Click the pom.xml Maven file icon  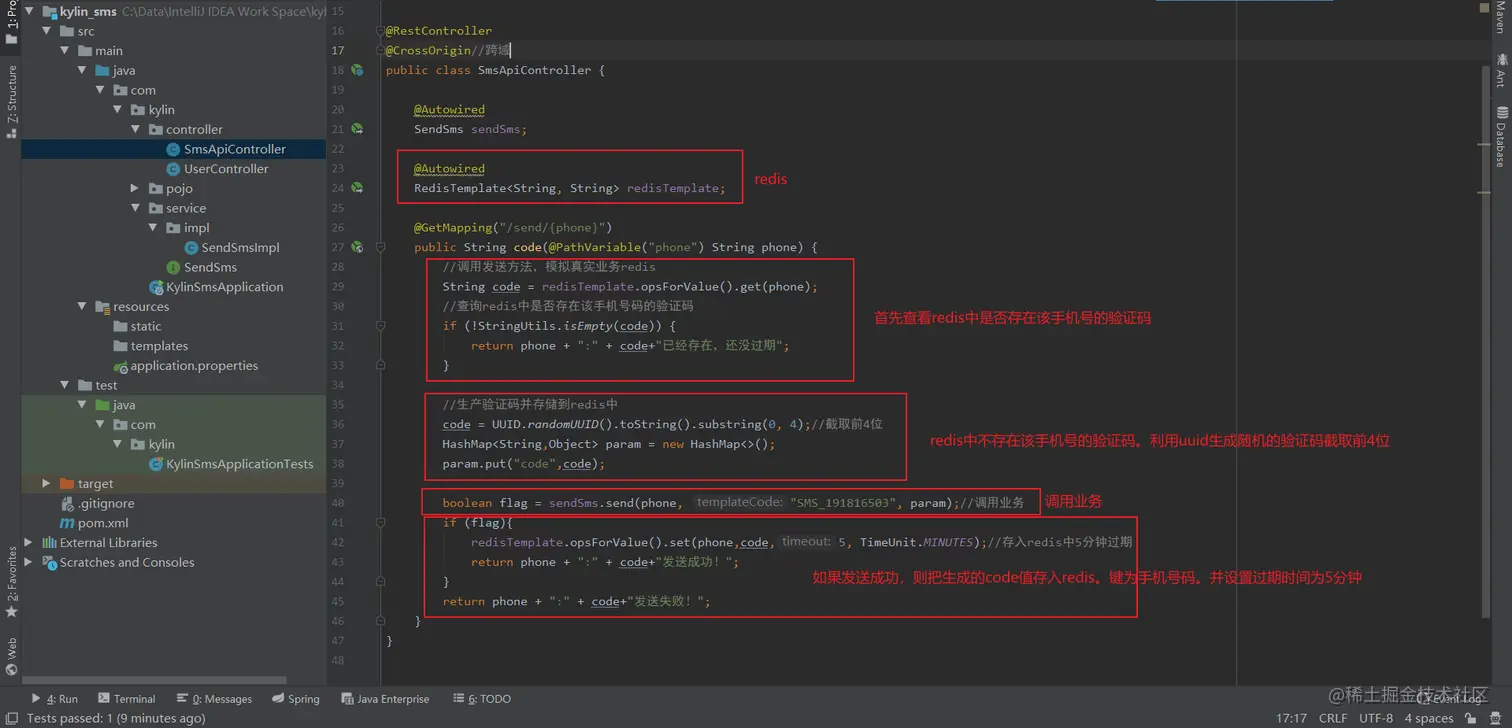point(67,523)
